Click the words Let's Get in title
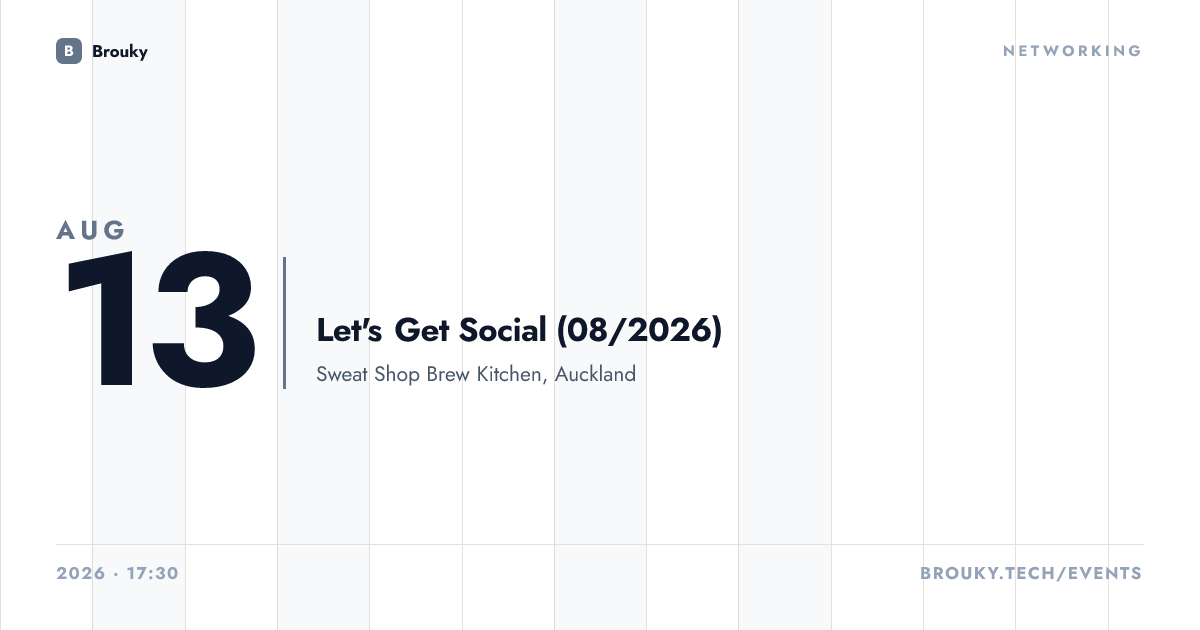 pos(383,330)
